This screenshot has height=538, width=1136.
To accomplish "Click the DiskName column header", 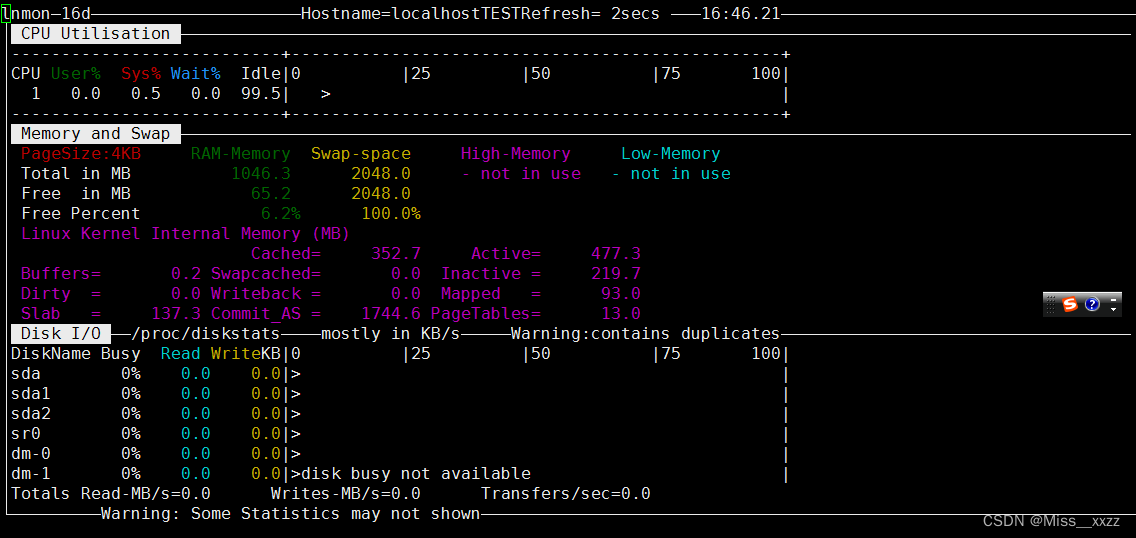I will coord(51,354).
